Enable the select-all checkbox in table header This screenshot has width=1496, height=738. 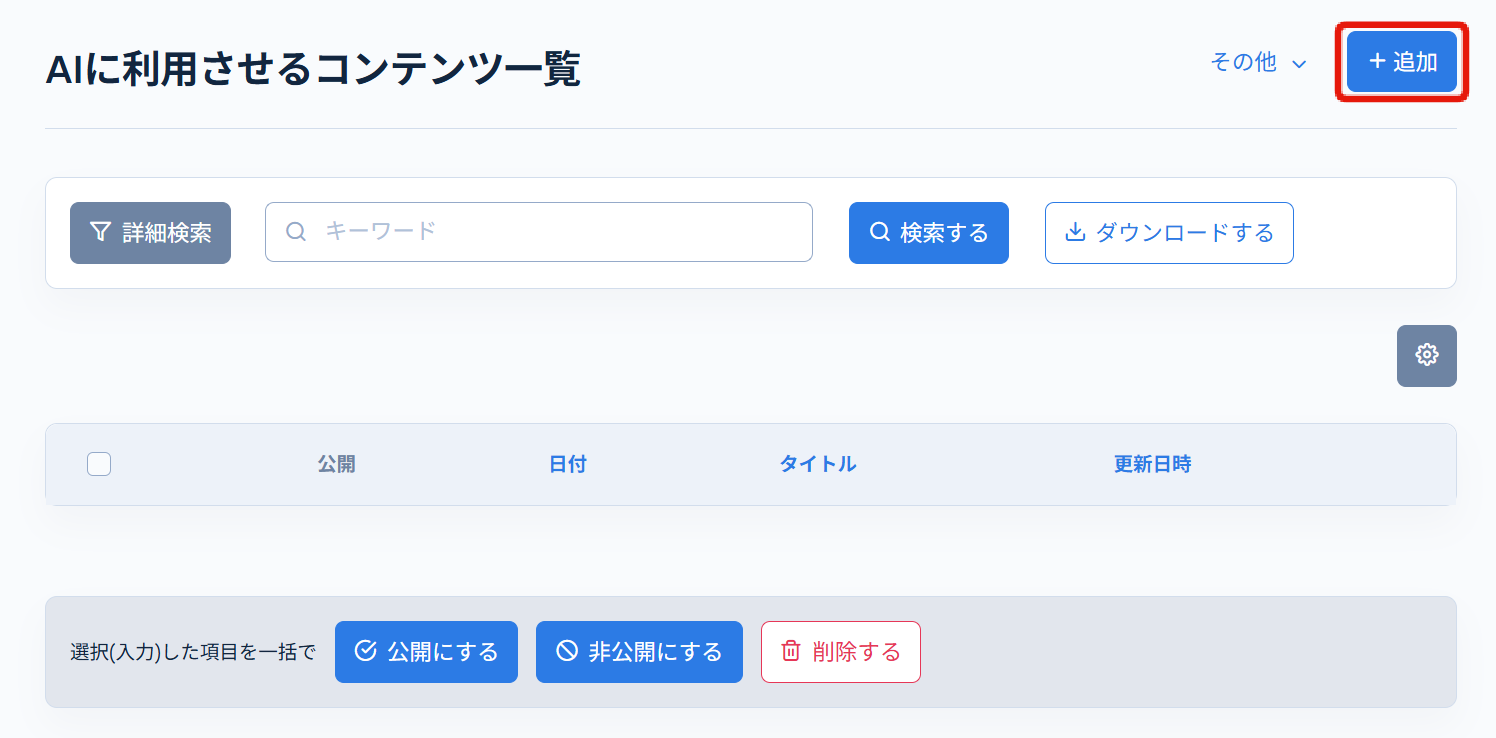[97, 464]
